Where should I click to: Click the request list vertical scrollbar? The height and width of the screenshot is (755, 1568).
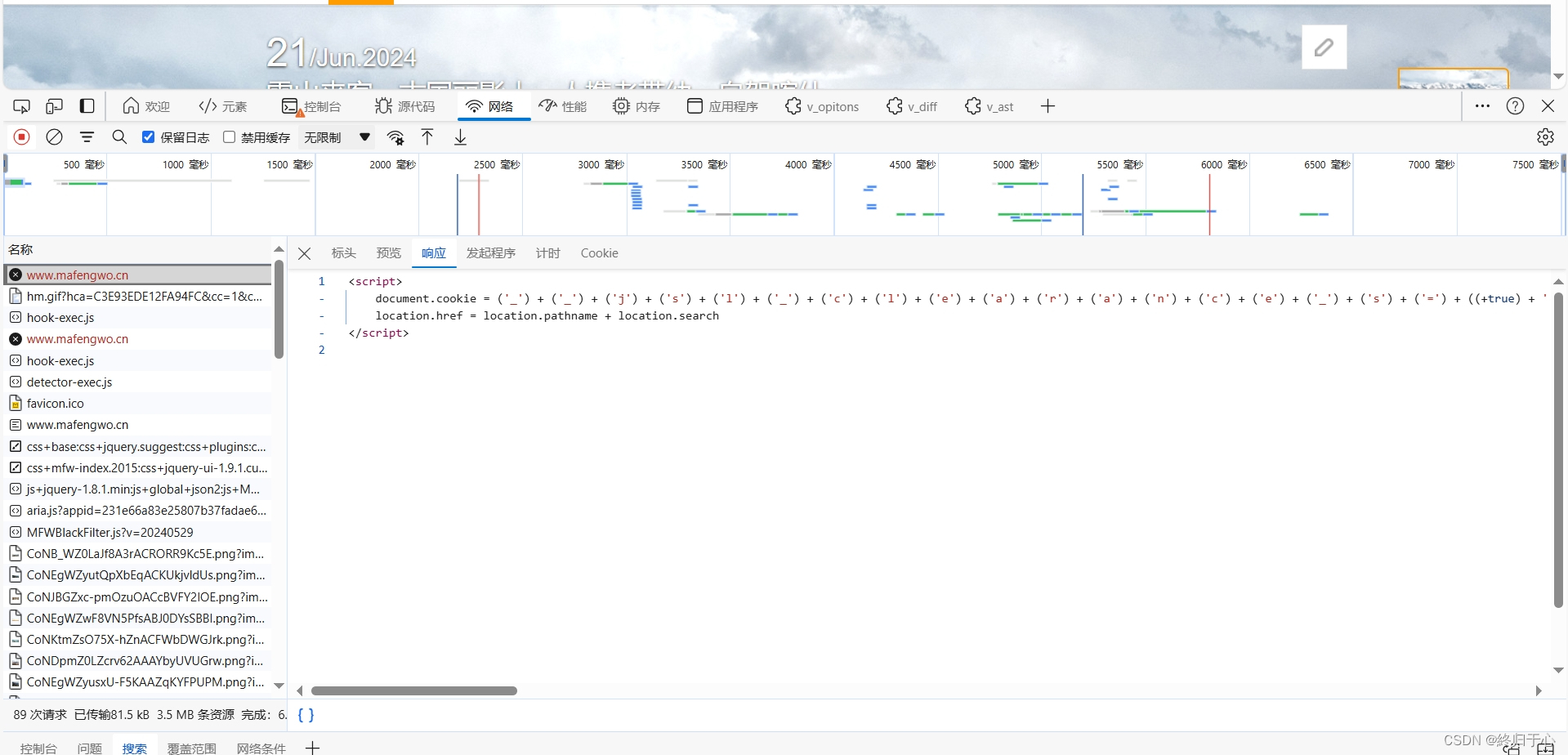[279, 310]
